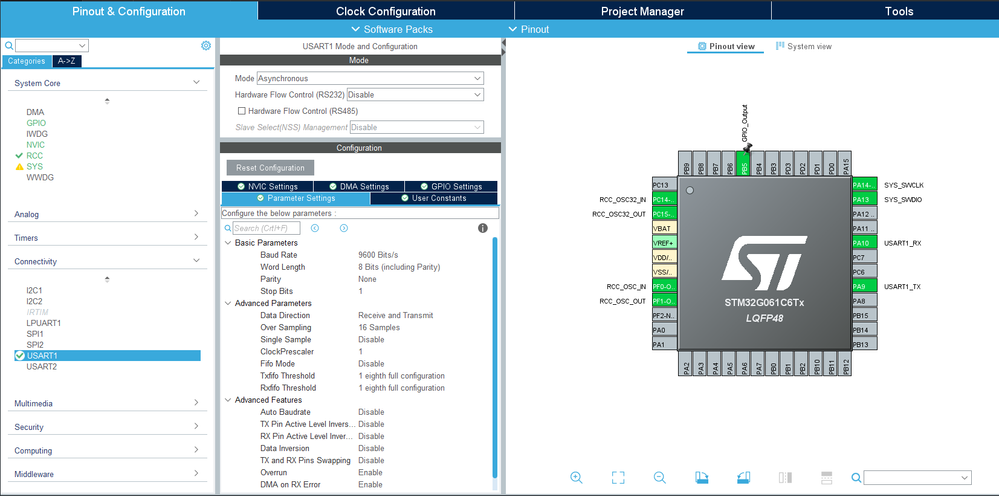Open the NVIC Settings tab
The height and width of the screenshot is (496, 999).
coord(268,187)
